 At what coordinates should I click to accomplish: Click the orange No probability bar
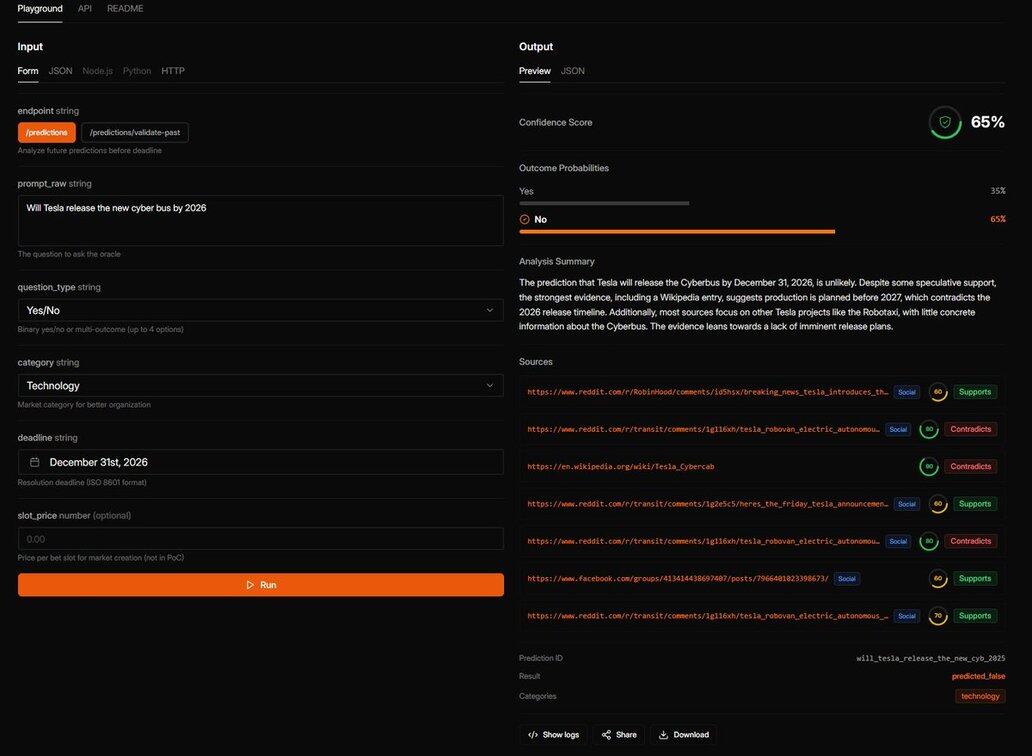click(676, 231)
